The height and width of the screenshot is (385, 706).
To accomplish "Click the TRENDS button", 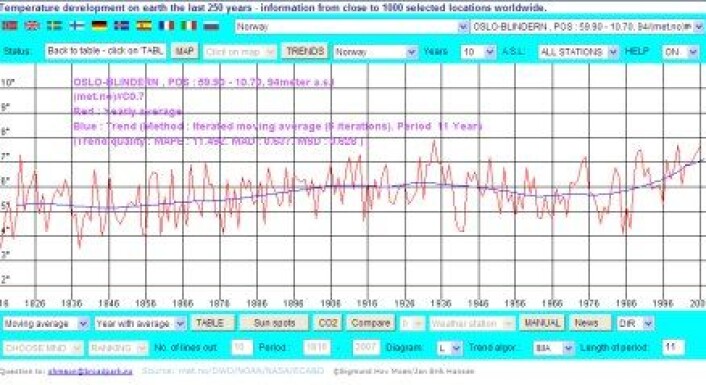I will pos(305,51).
